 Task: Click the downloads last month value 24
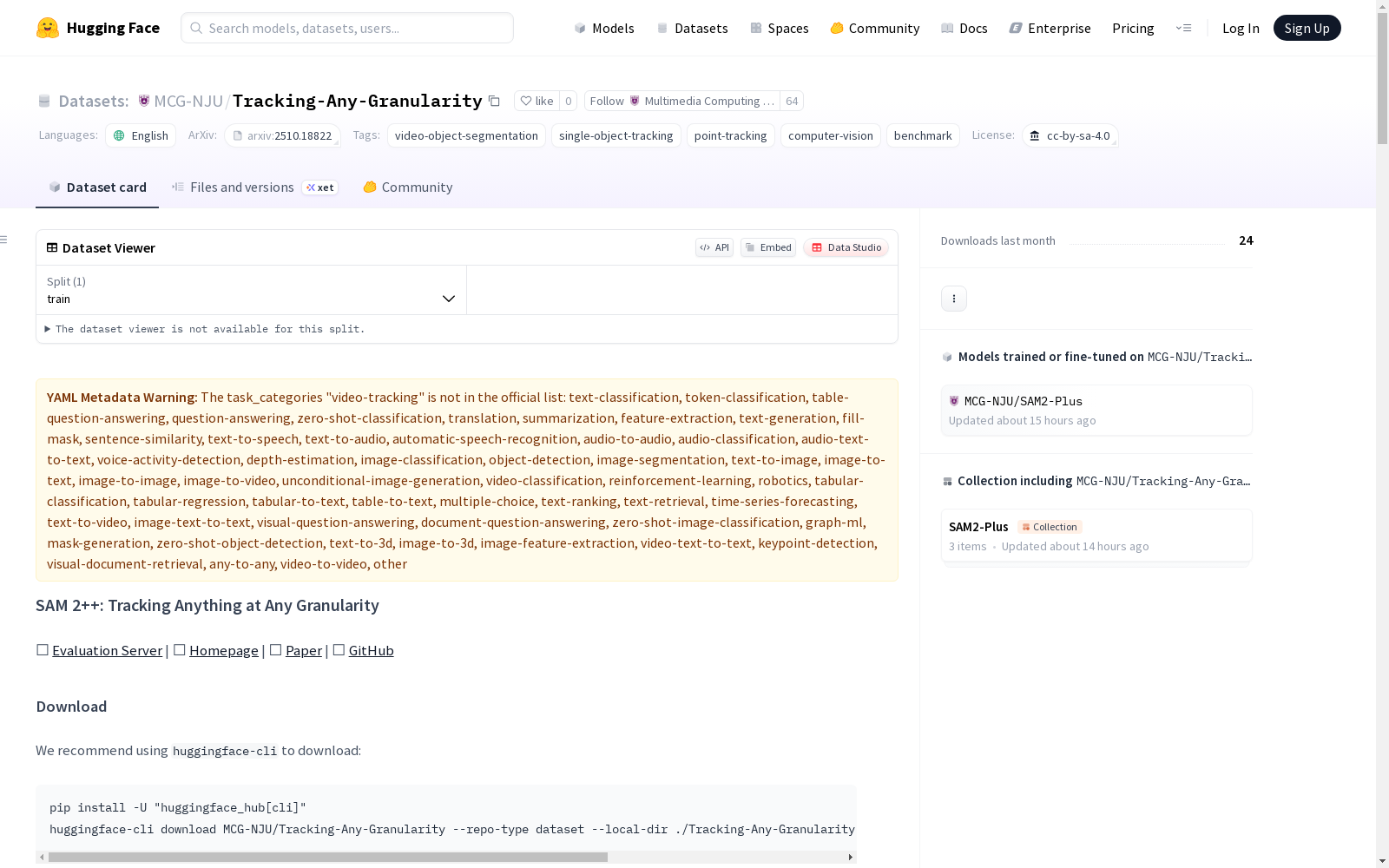point(1246,240)
